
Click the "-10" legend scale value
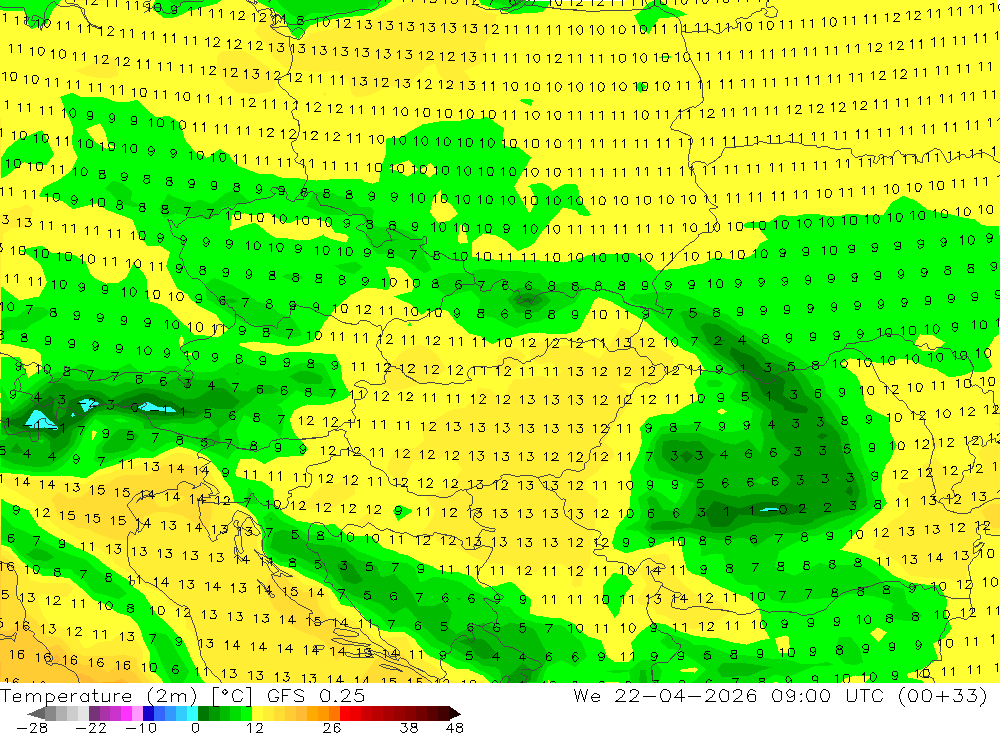click(141, 728)
